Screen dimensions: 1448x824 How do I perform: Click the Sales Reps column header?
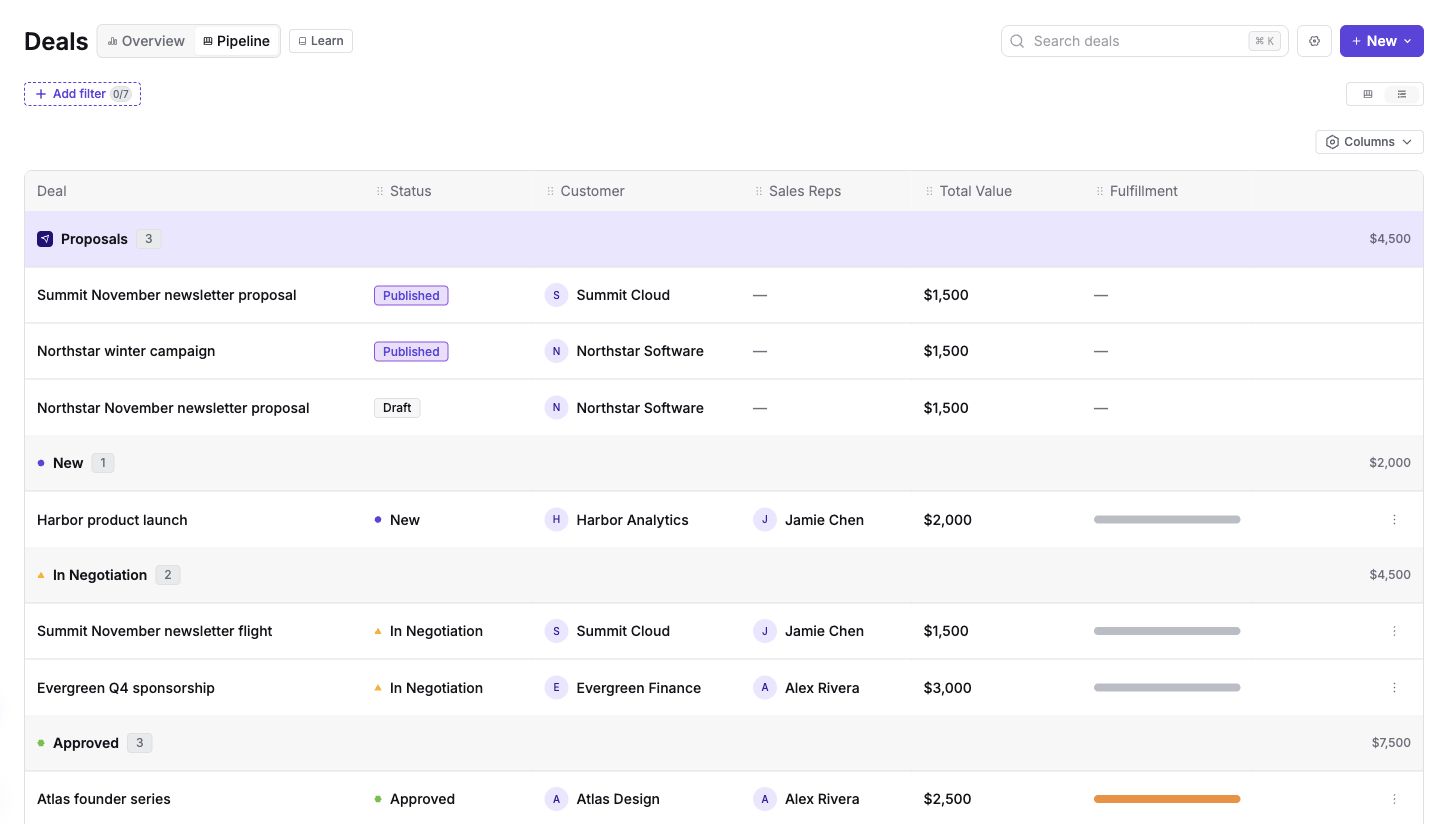805,191
